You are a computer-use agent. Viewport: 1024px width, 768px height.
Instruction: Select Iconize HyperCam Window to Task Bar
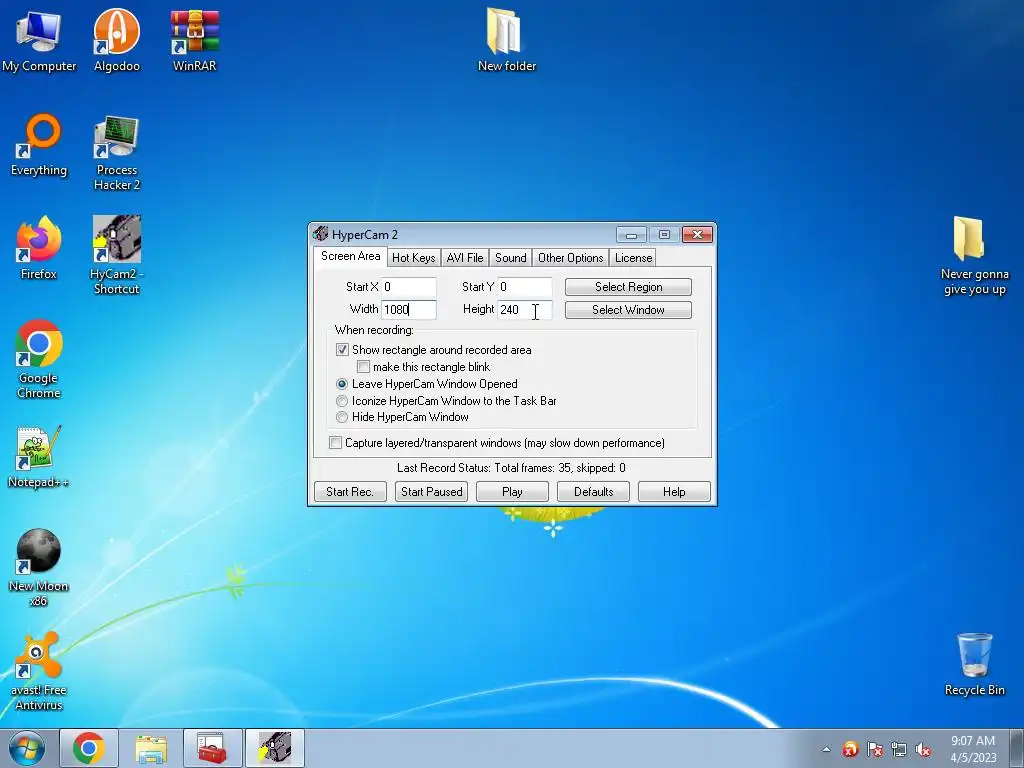point(342,401)
